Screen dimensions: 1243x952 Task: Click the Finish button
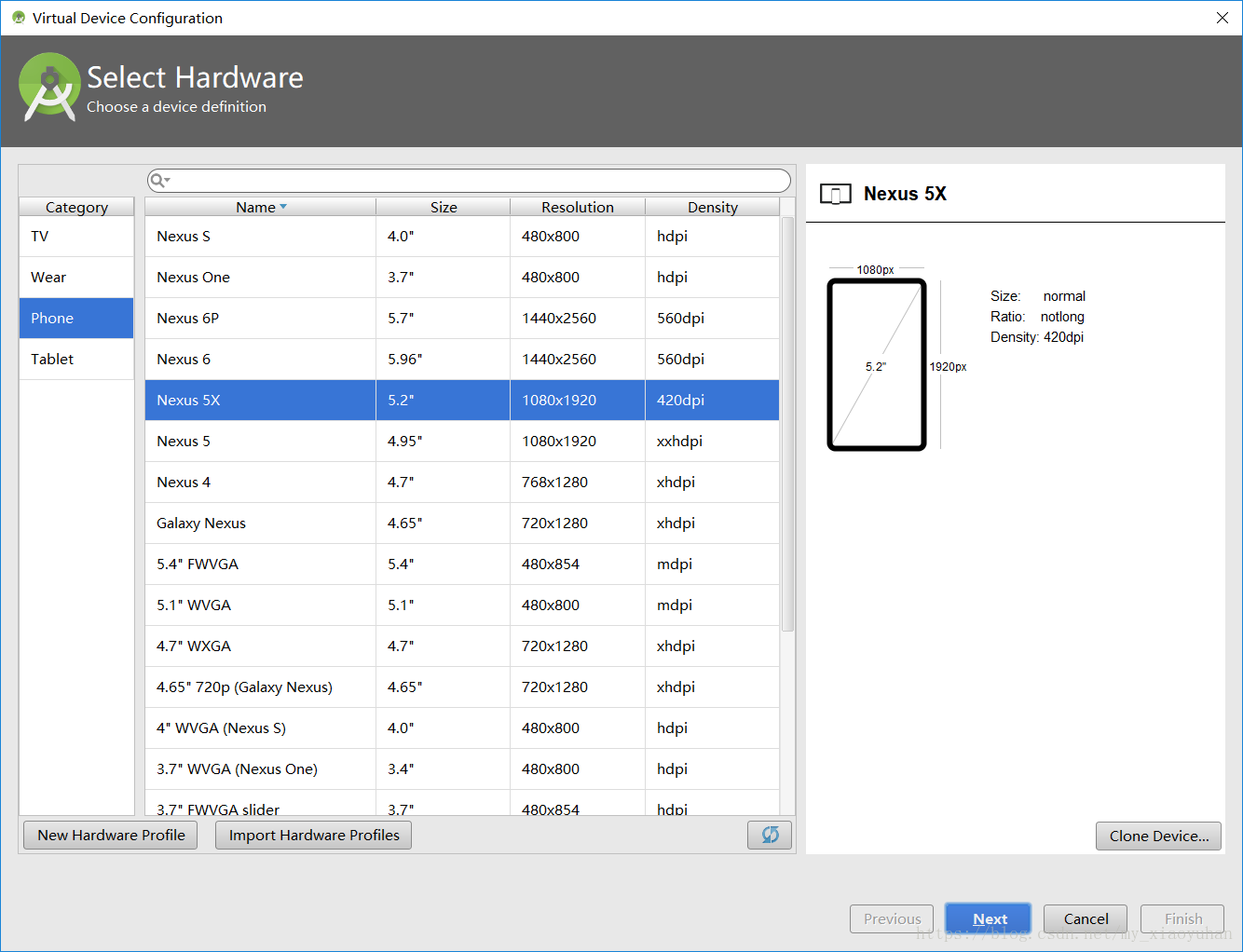1182,918
